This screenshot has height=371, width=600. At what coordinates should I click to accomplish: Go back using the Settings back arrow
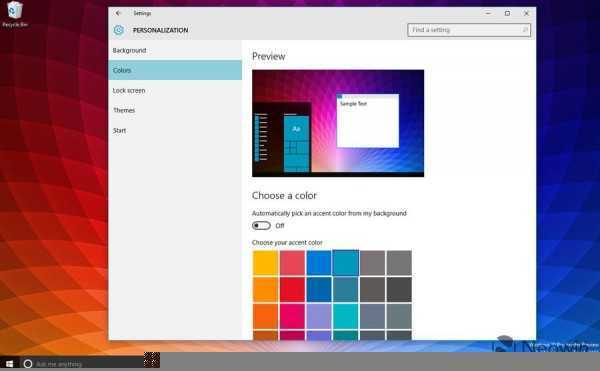(x=118, y=13)
